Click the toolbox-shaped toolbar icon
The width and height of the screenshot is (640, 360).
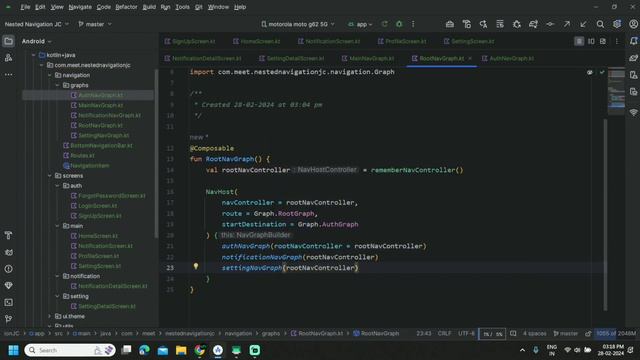pos(449,24)
